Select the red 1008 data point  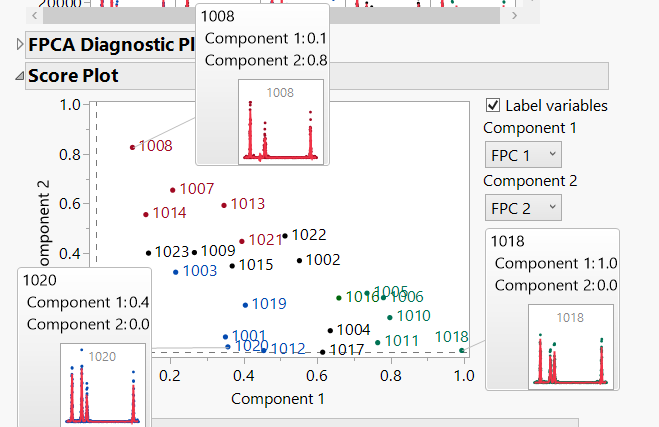click(132, 147)
